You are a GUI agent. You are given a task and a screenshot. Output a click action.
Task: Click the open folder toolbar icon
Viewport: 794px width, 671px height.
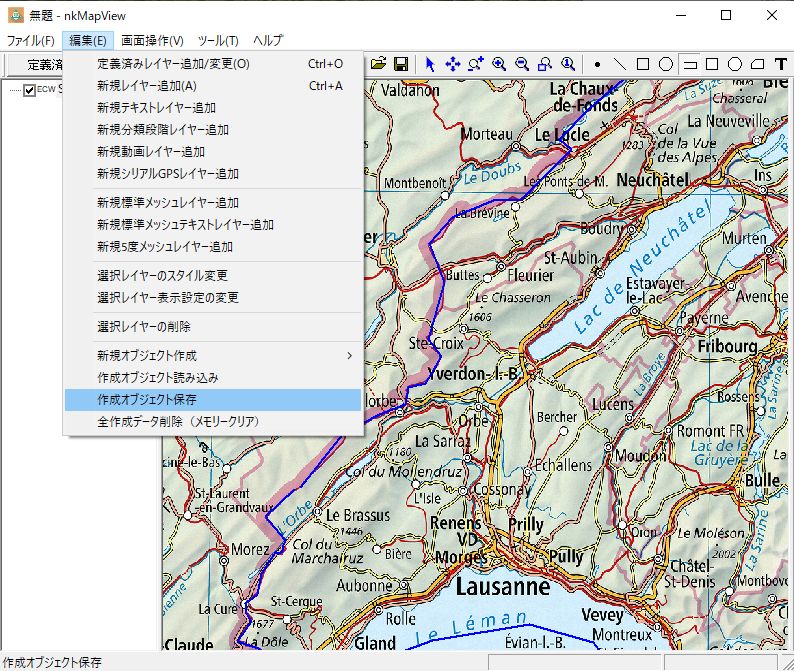pyautogui.click(x=379, y=64)
